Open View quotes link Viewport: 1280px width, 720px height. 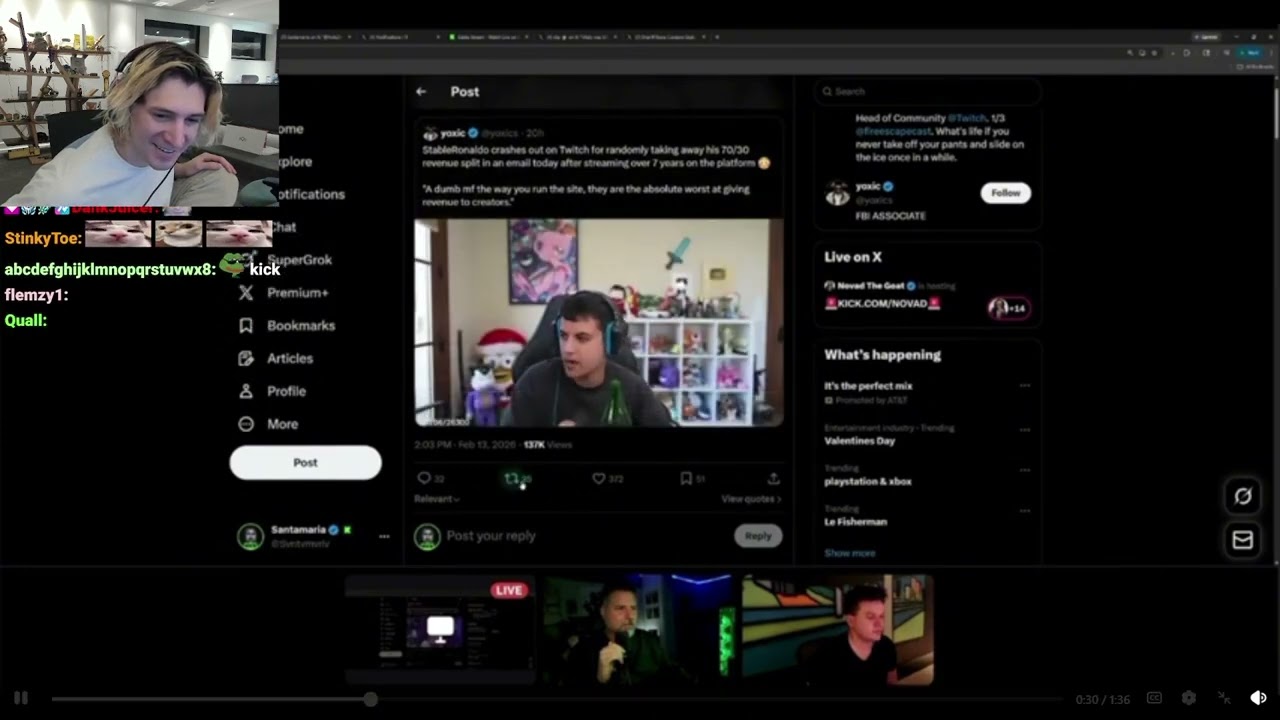pyautogui.click(x=751, y=498)
